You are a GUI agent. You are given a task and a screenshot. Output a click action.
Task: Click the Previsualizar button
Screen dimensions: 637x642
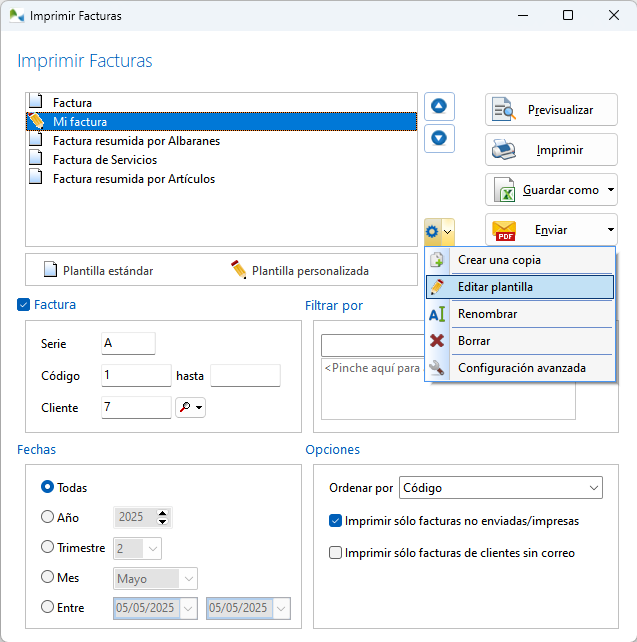click(x=551, y=110)
